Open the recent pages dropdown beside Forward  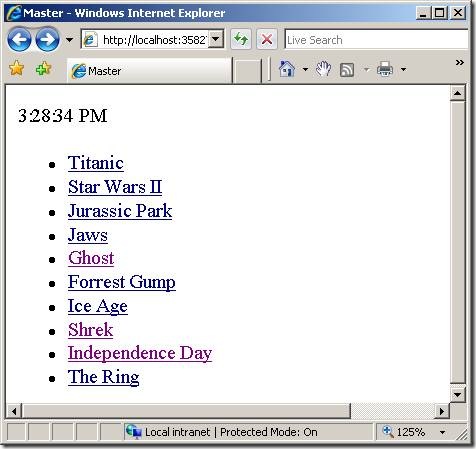tap(69, 40)
